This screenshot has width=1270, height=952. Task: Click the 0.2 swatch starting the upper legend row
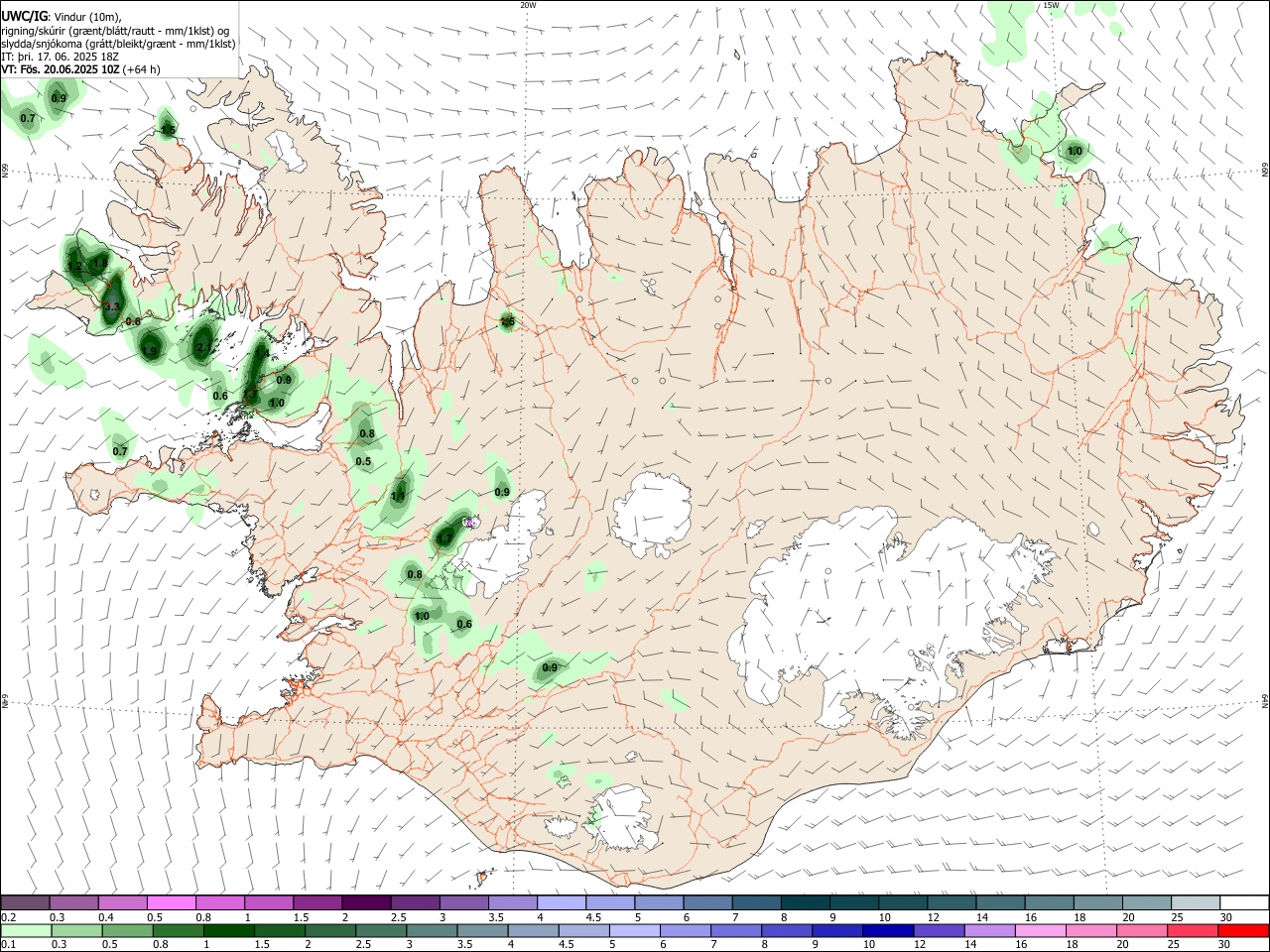(x=25, y=902)
